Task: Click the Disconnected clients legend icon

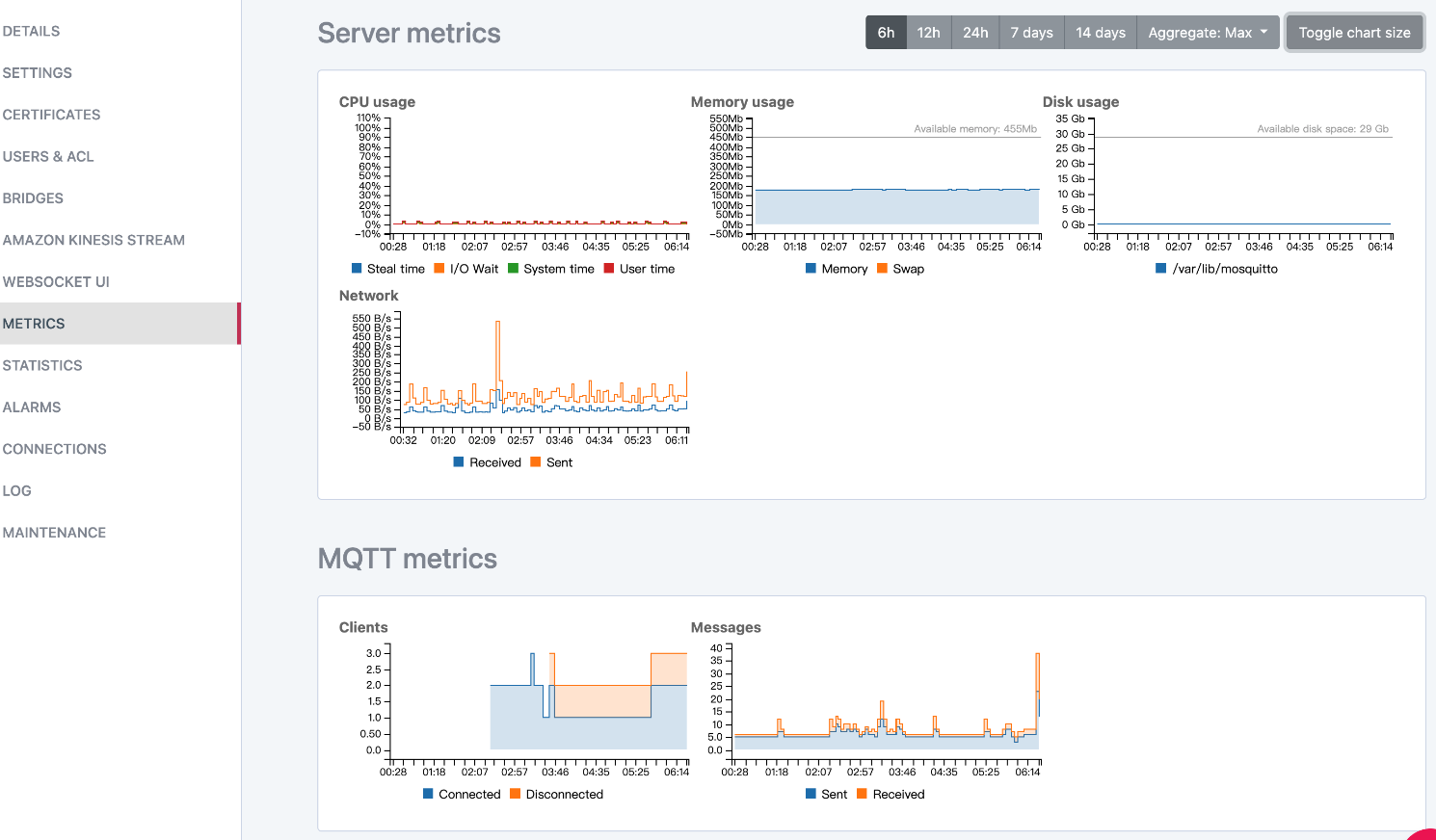Action: click(x=516, y=794)
